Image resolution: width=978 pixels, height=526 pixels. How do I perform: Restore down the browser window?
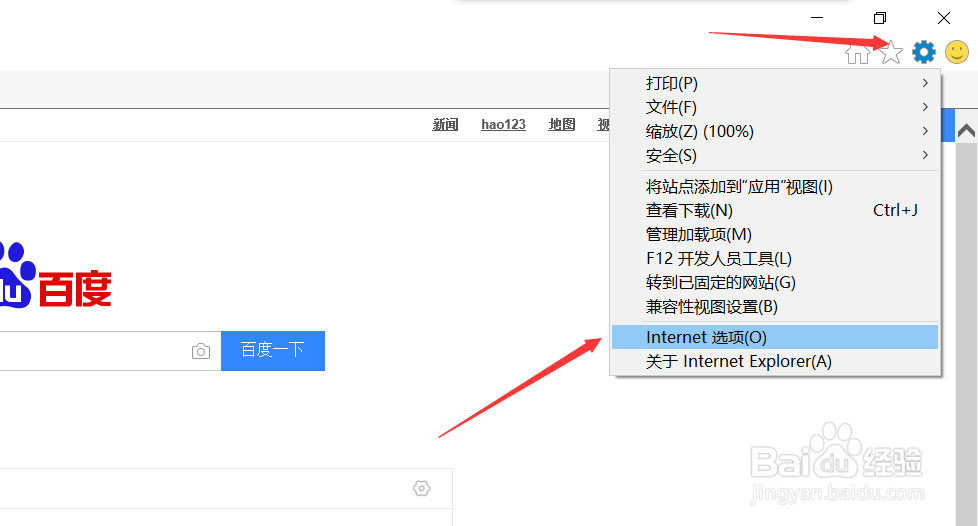coord(879,17)
